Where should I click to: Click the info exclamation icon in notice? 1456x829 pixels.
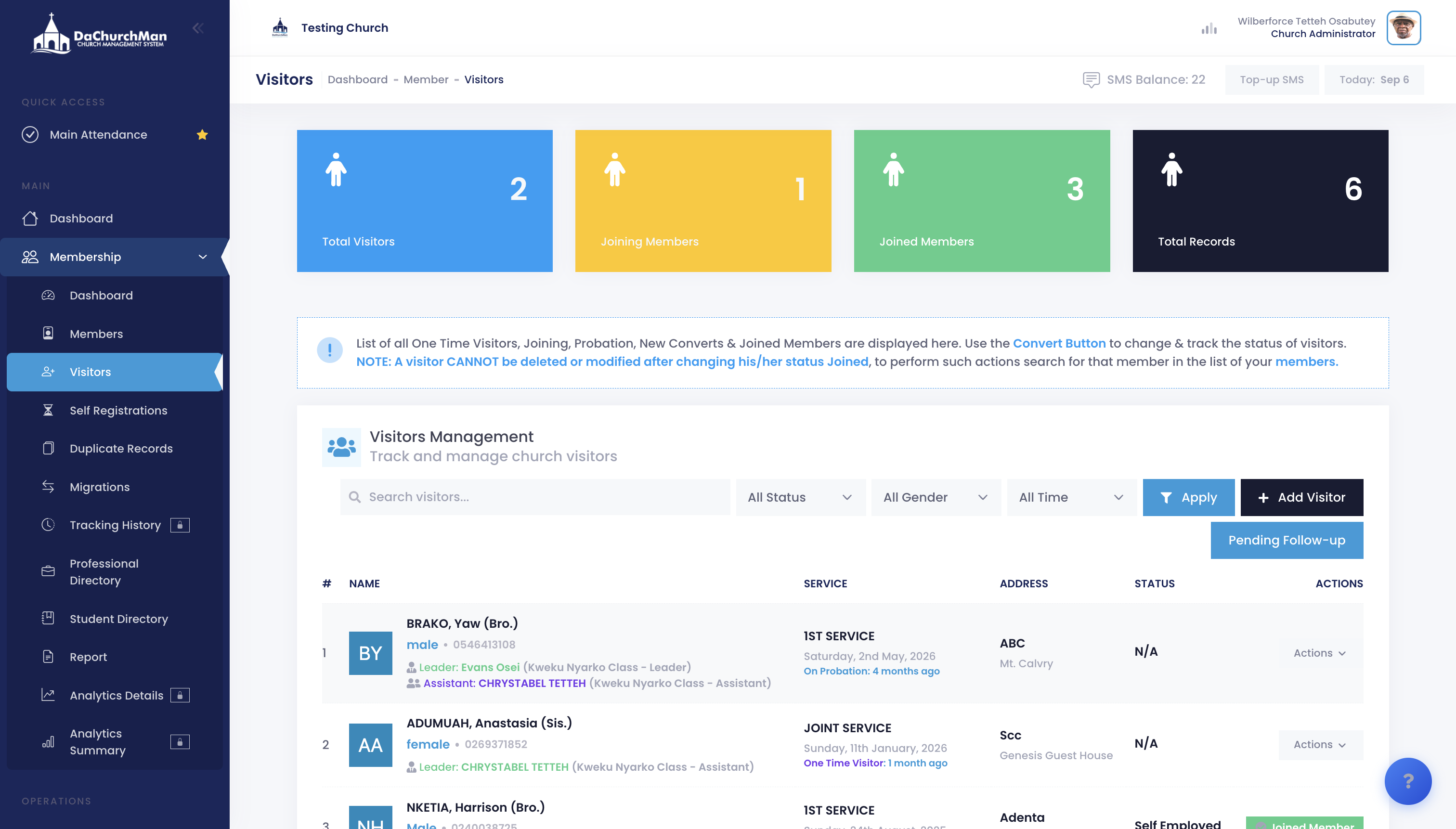pyautogui.click(x=330, y=350)
